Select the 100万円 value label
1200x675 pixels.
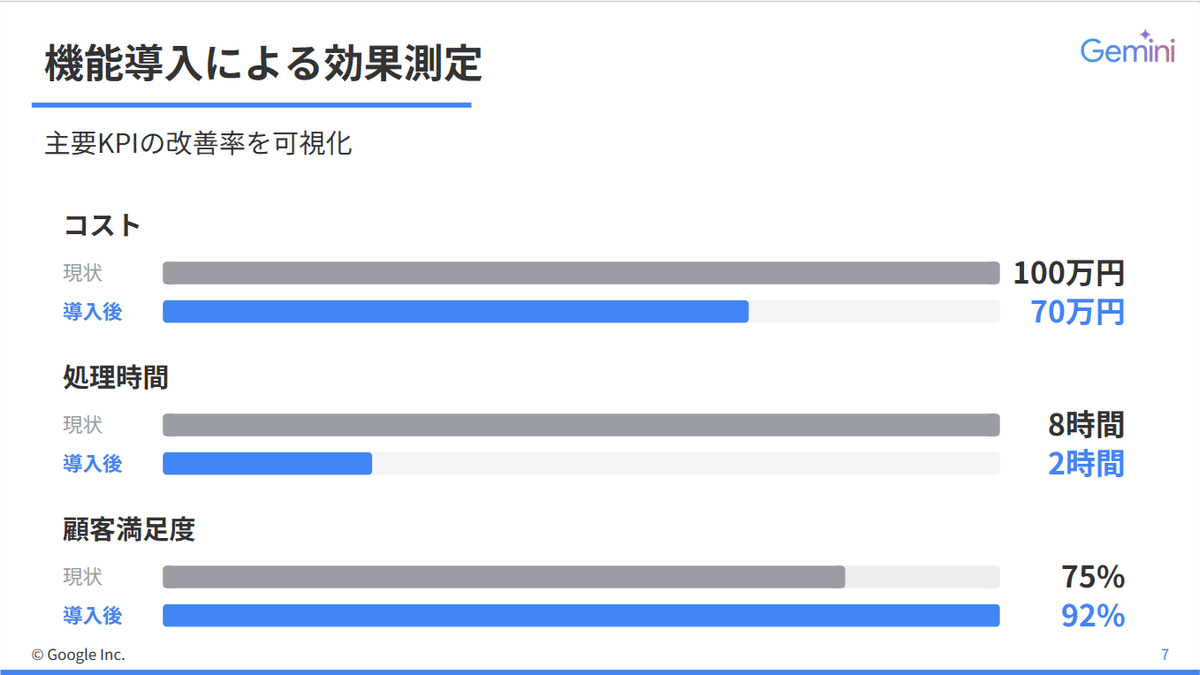[x=1068, y=273]
